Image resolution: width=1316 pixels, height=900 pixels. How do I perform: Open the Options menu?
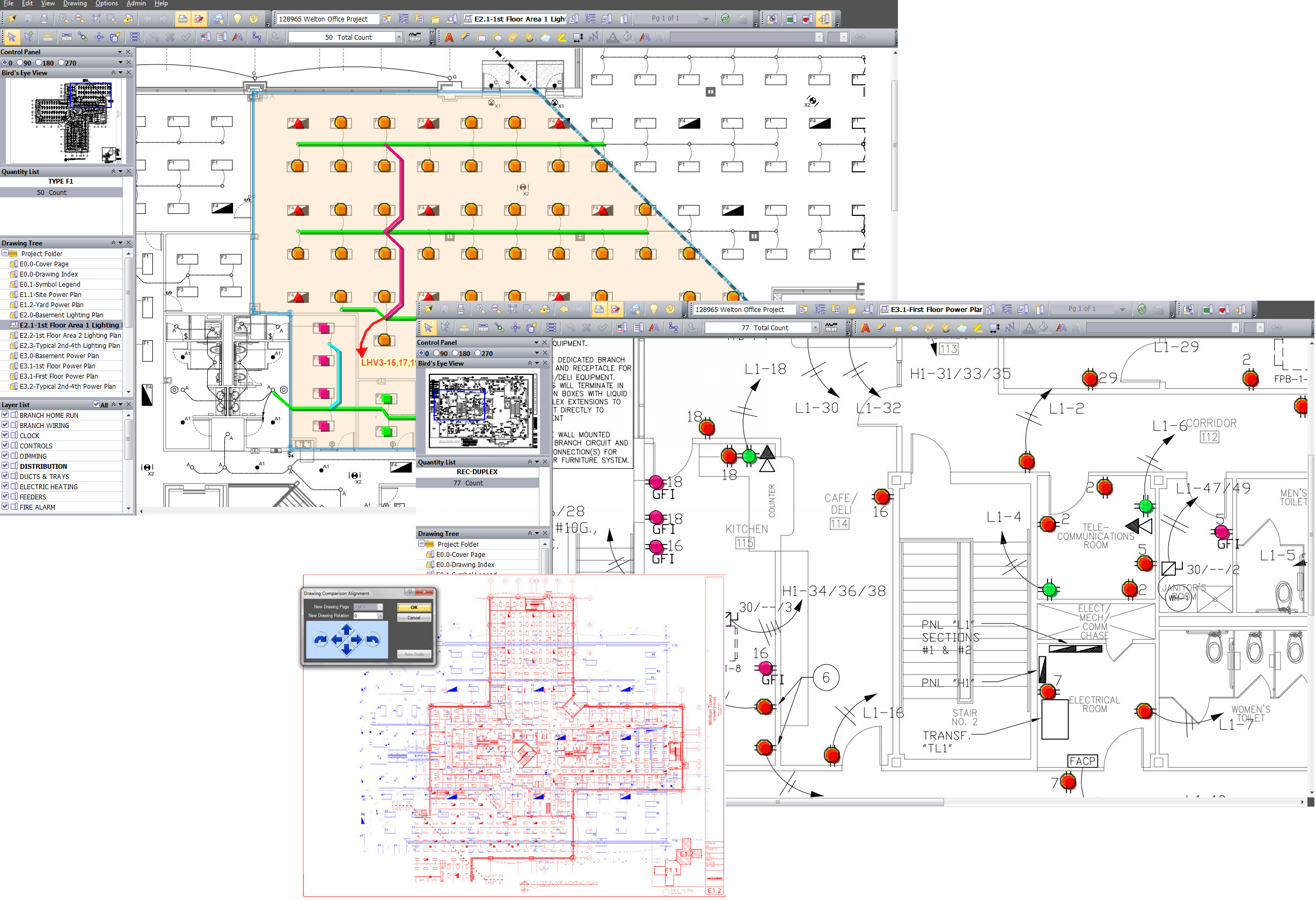[x=106, y=3]
